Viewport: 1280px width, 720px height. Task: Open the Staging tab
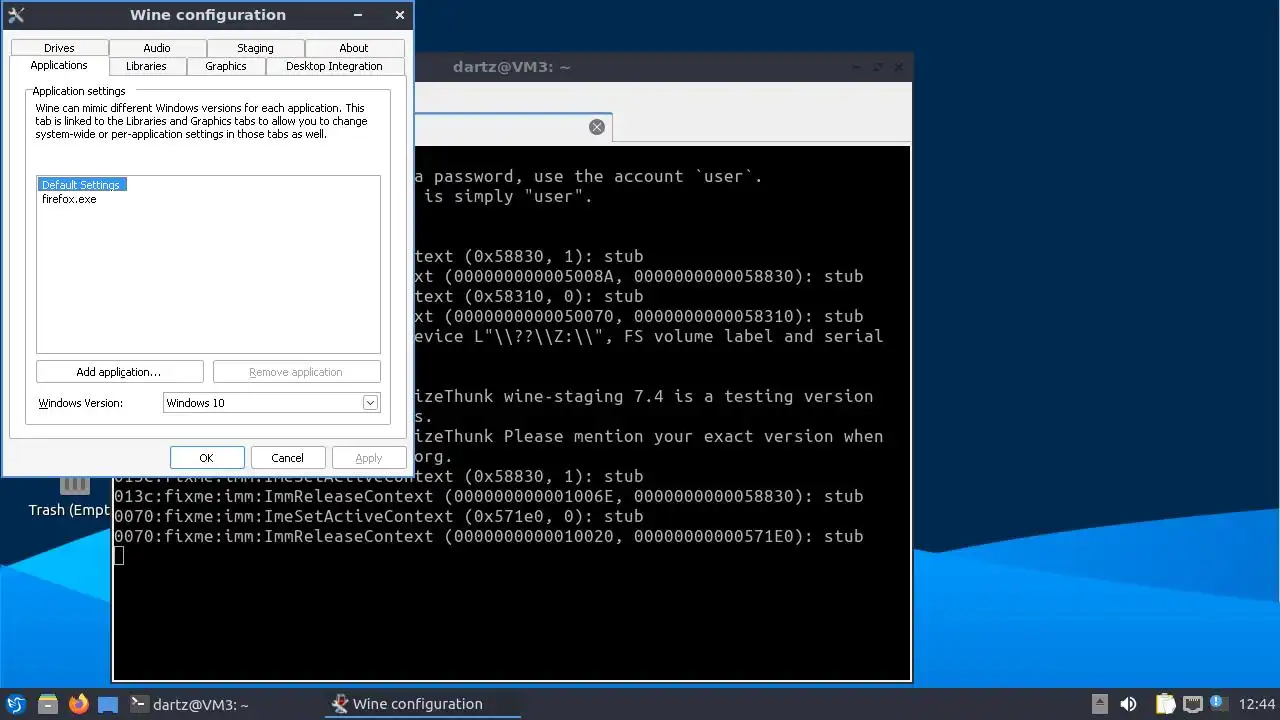pyautogui.click(x=255, y=48)
